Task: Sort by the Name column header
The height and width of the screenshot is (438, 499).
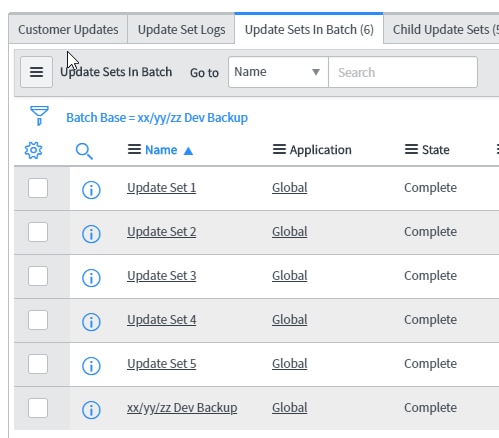Action: click(161, 150)
